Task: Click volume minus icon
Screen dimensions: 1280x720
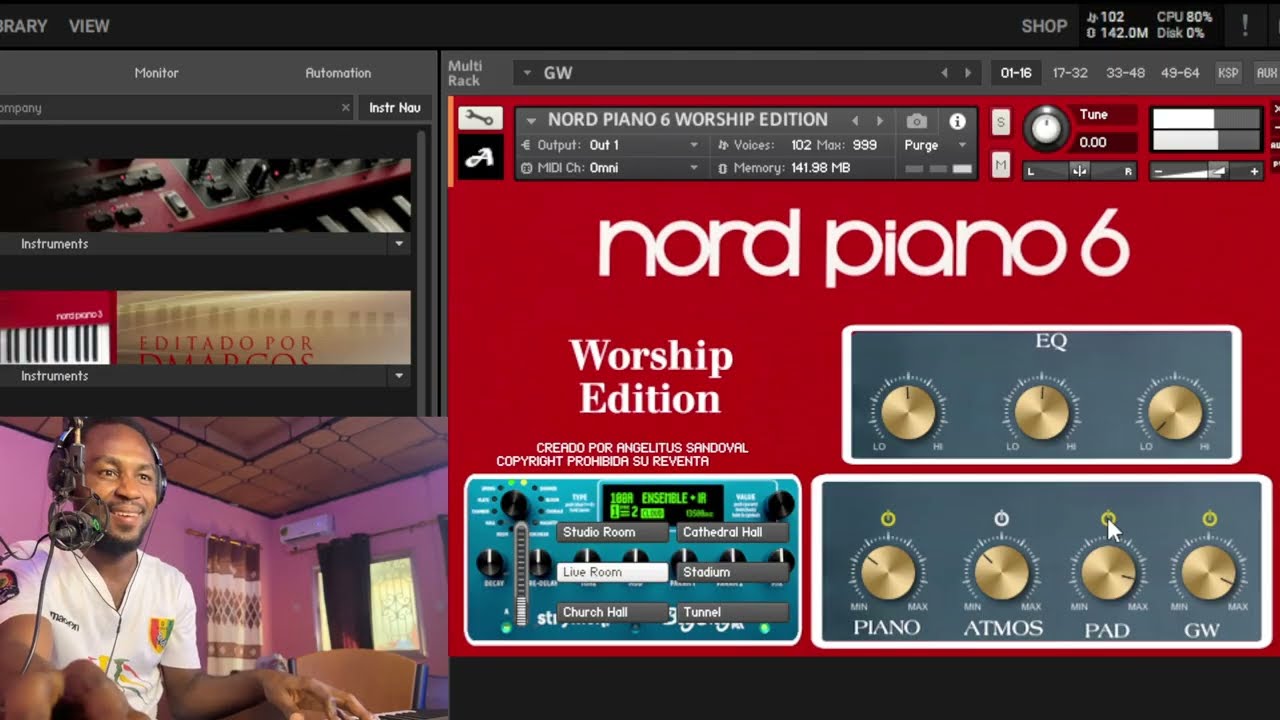Action: (x=1159, y=172)
